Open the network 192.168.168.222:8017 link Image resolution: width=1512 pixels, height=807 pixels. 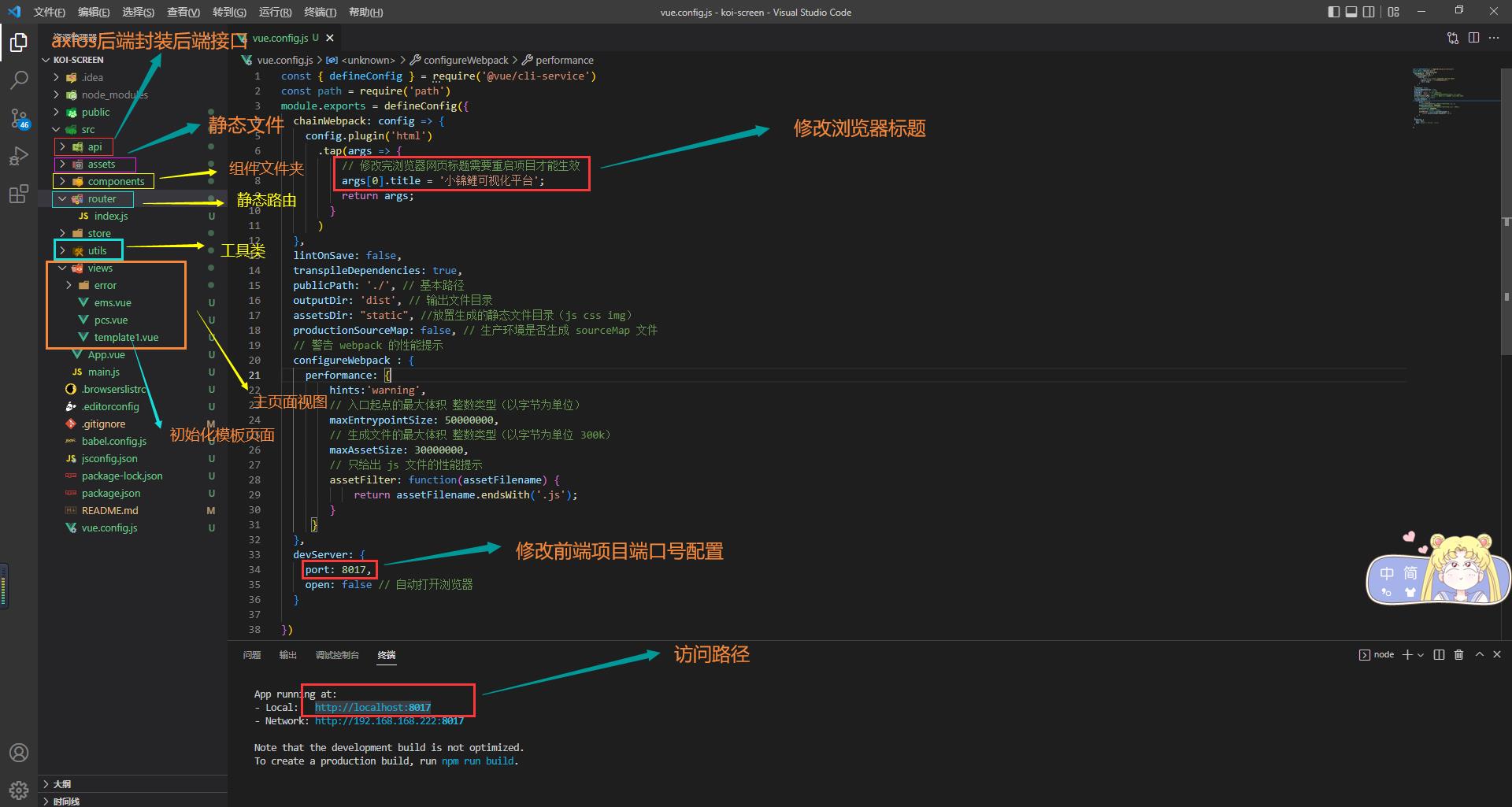tap(389, 720)
